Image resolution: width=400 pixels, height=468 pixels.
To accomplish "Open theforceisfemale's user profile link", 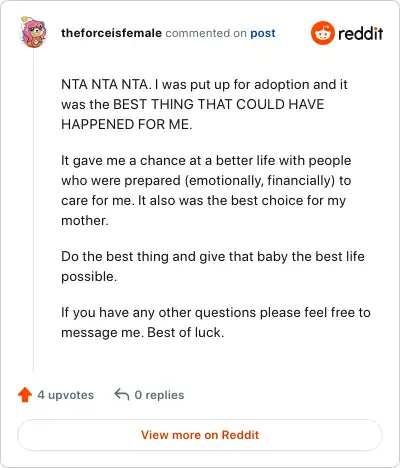I will click(x=111, y=33).
